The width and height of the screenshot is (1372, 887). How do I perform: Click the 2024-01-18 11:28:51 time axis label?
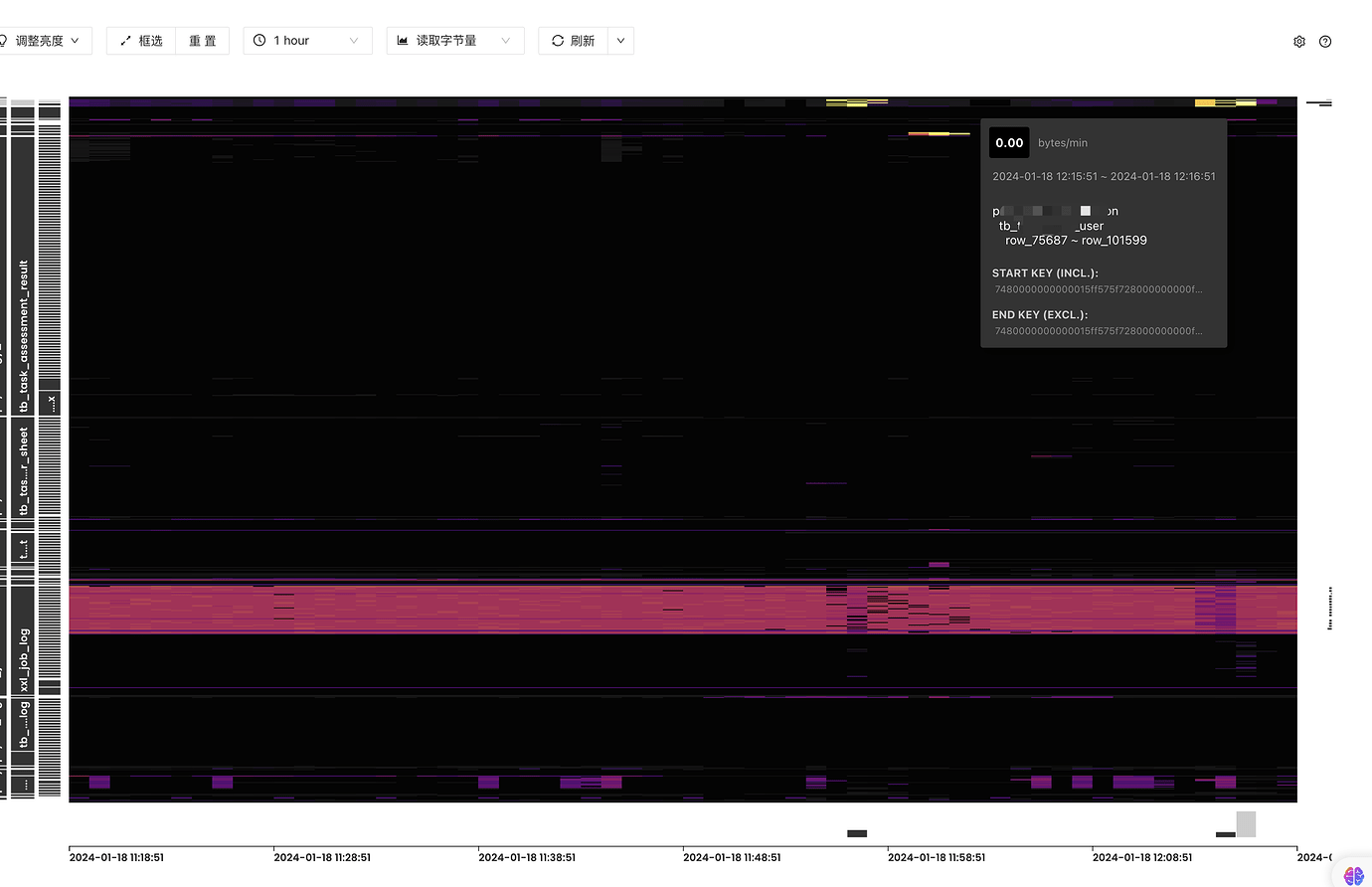click(x=322, y=857)
